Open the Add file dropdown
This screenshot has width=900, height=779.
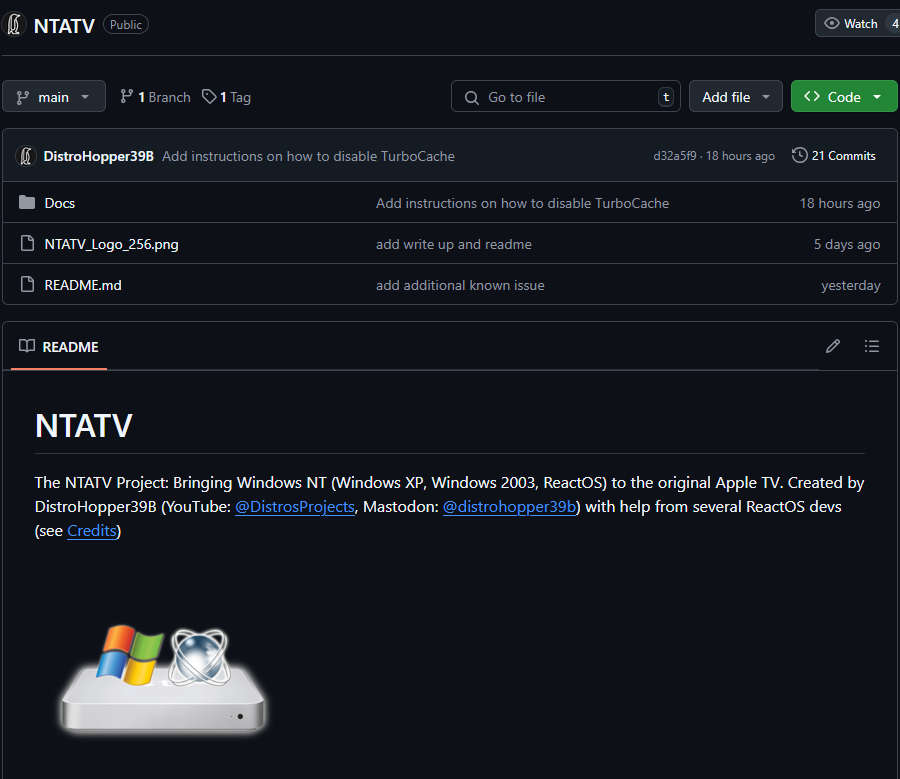click(x=735, y=96)
